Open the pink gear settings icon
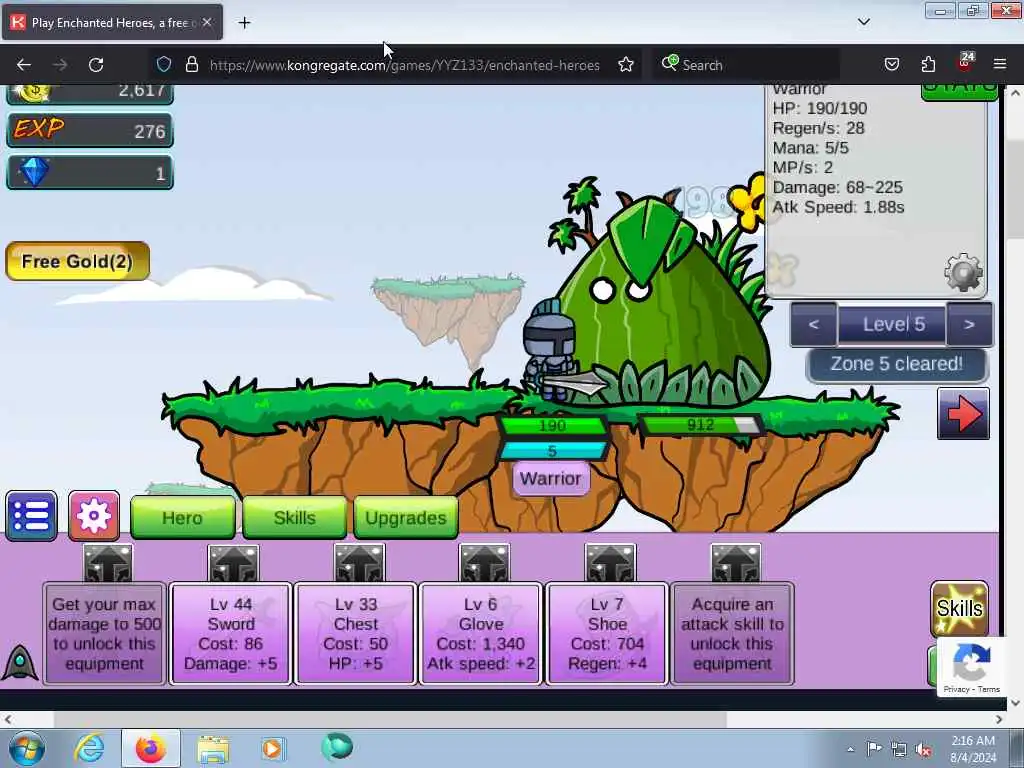 click(94, 516)
